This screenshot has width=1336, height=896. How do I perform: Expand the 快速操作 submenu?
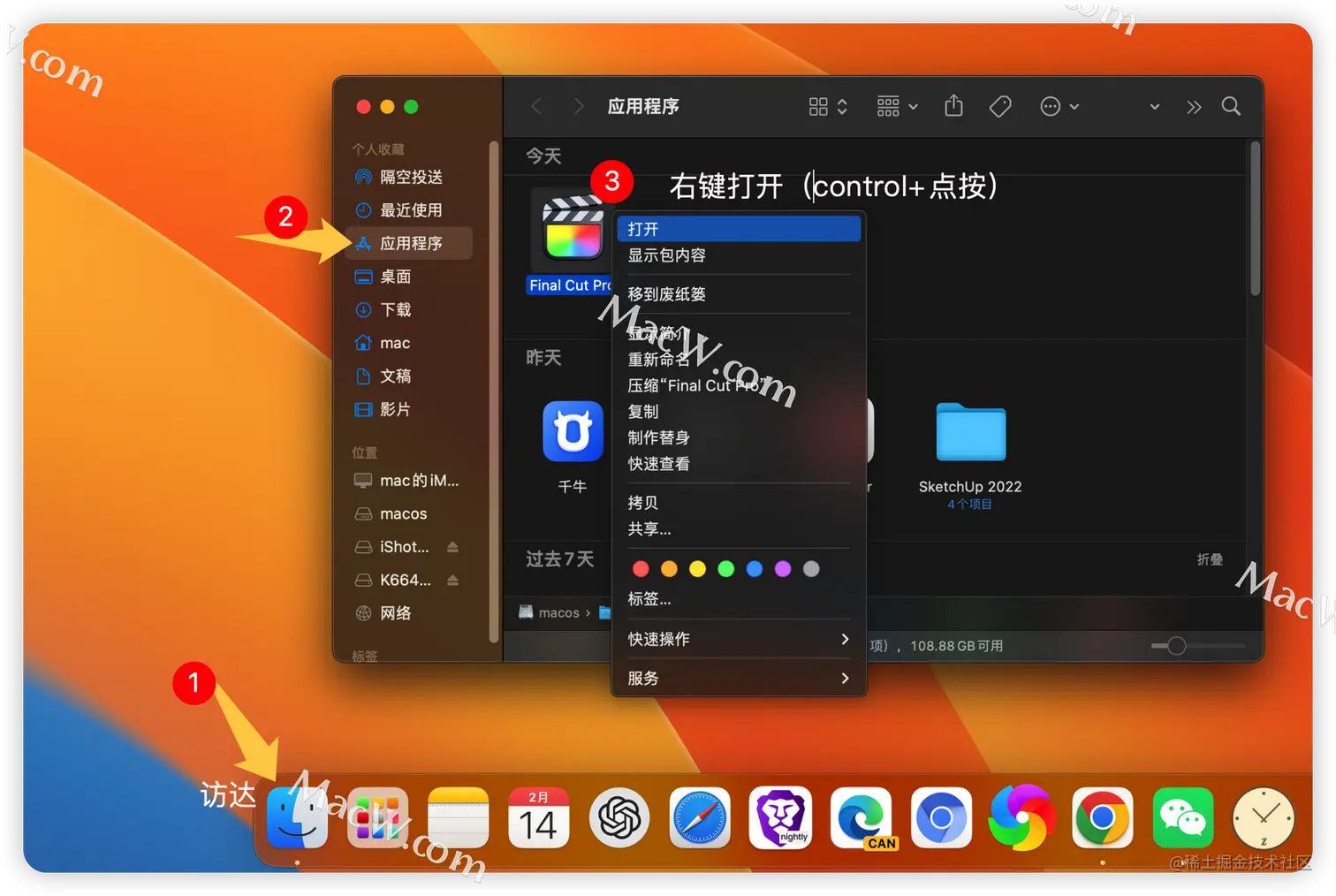[x=738, y=639]
